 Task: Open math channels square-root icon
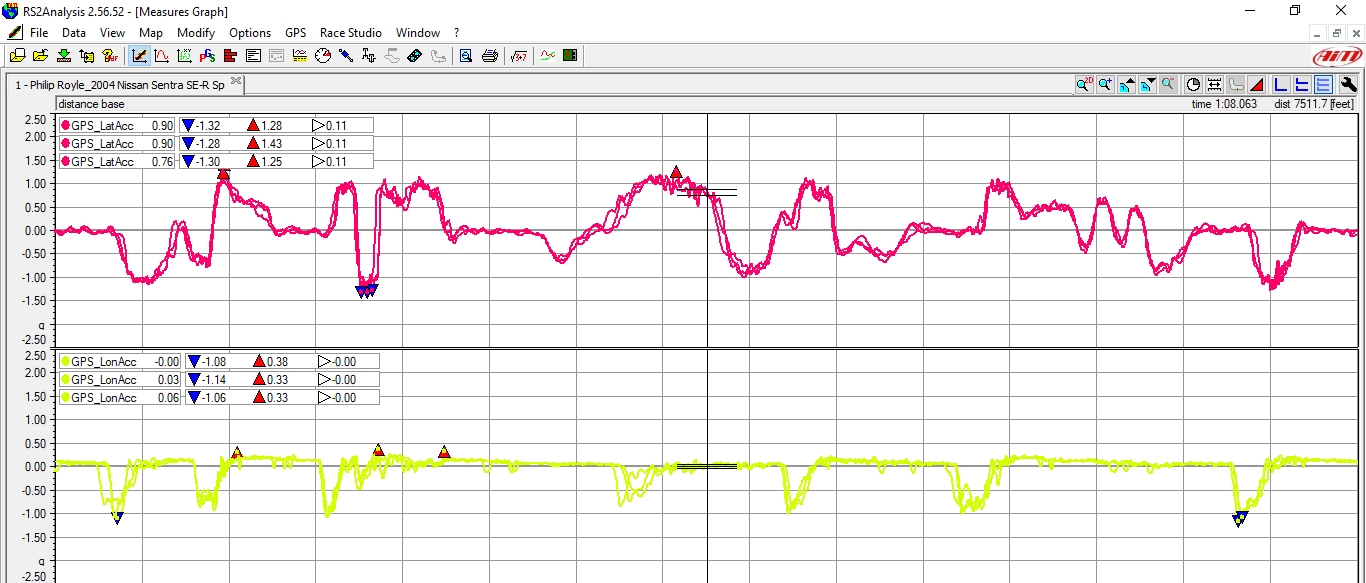tap(519, 56)
